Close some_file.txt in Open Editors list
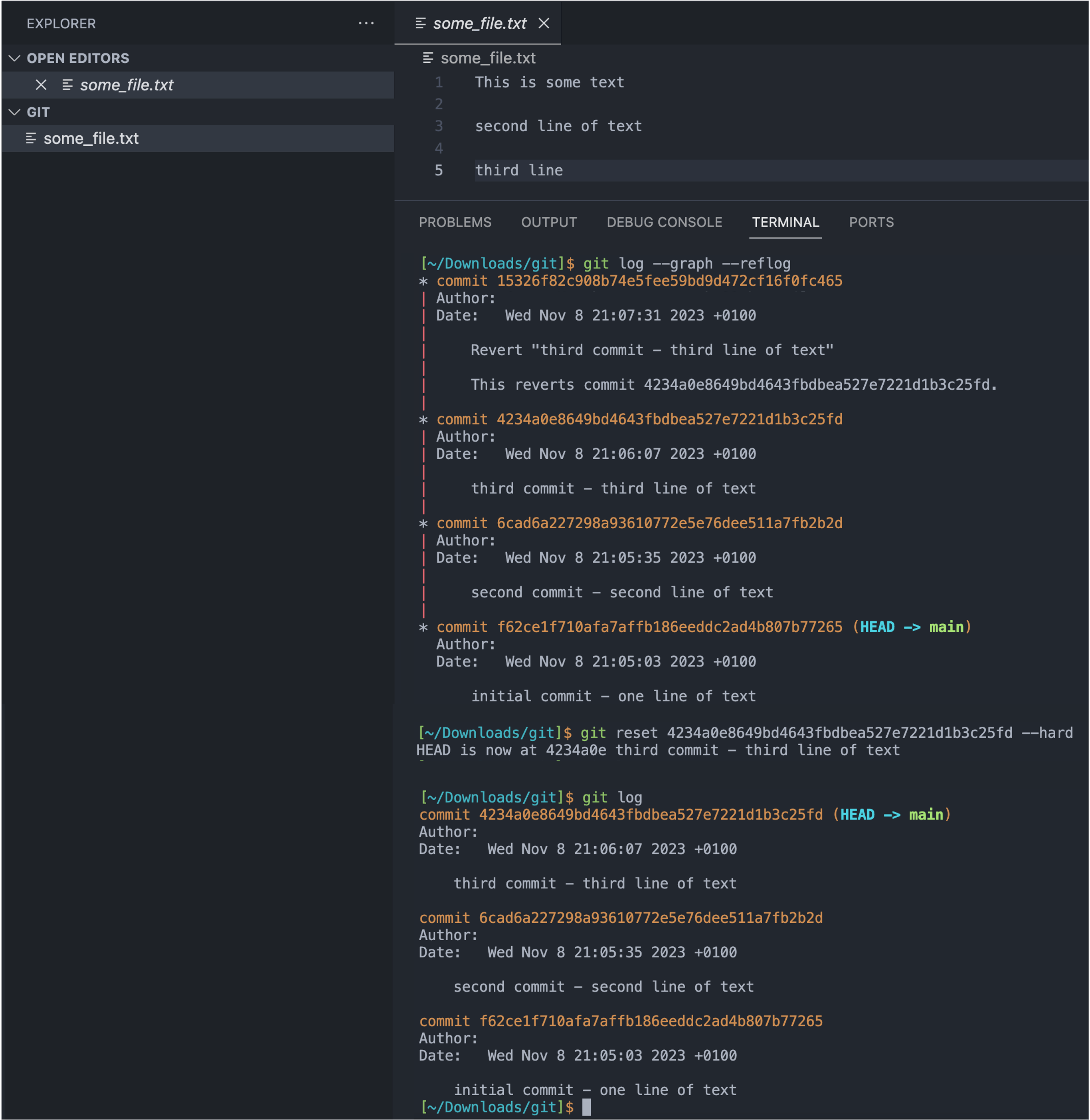Viewport: 1090px width, 1120px height. point(41,85)
